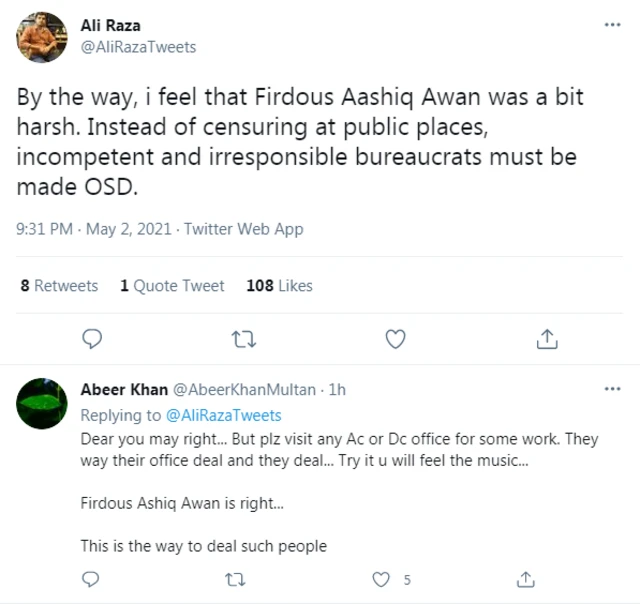Reply to Abeer Khan's comment

click(92, 579)
